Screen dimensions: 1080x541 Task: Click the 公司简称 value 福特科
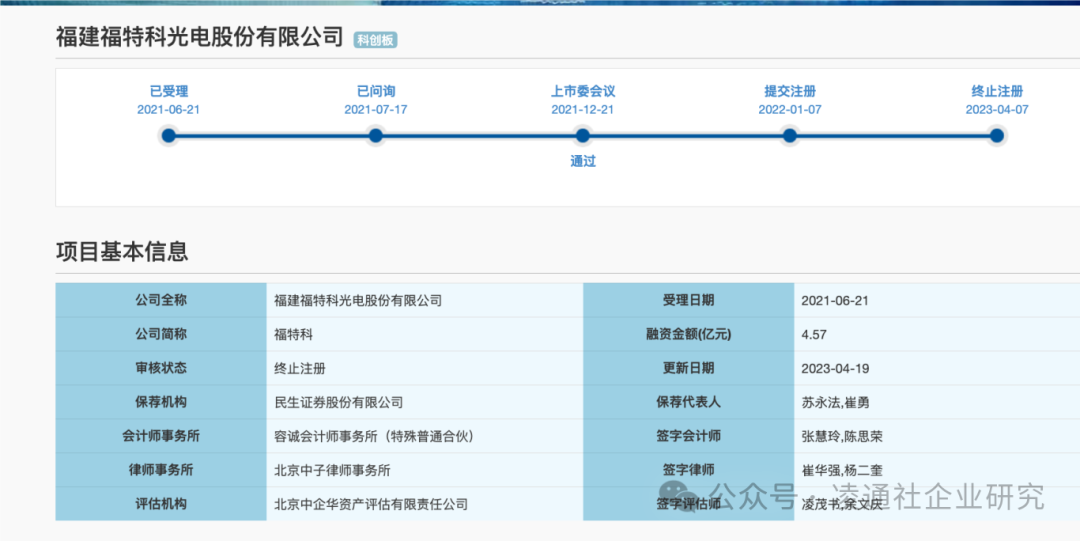(x=293, y=334)
